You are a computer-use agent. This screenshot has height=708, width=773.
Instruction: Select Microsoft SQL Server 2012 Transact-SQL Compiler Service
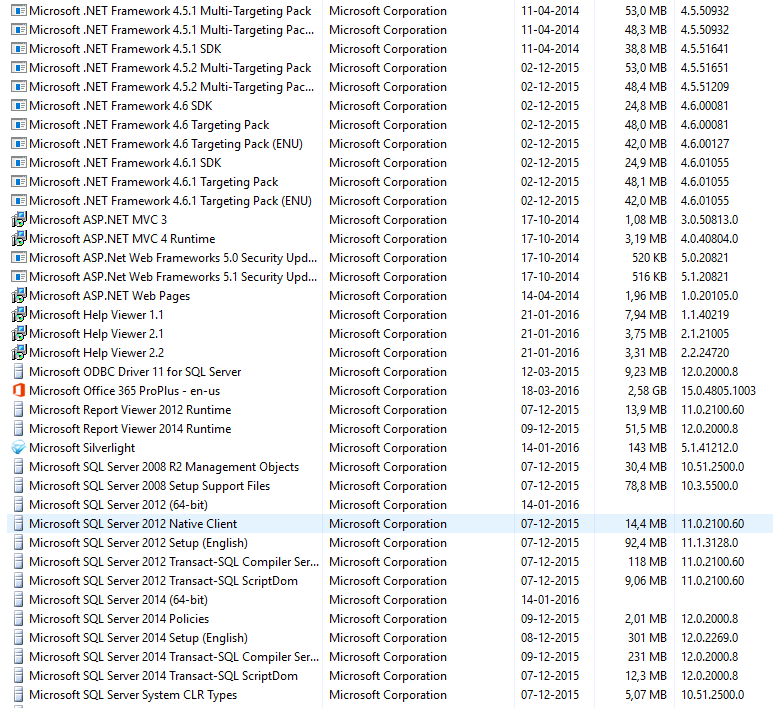tap(174, 562)
